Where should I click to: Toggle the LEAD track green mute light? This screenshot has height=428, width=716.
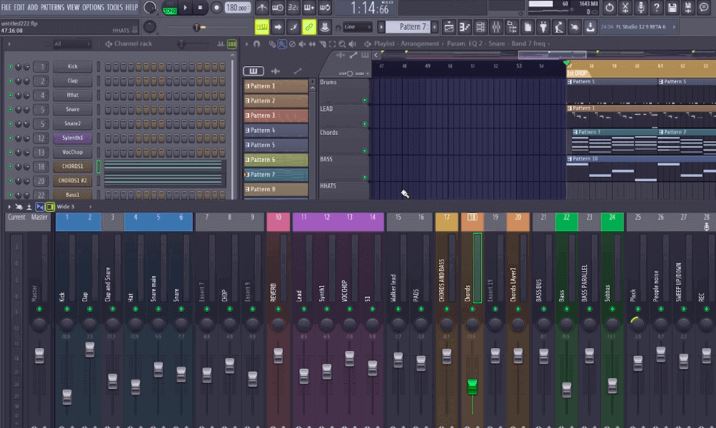(x=364, y=124)
